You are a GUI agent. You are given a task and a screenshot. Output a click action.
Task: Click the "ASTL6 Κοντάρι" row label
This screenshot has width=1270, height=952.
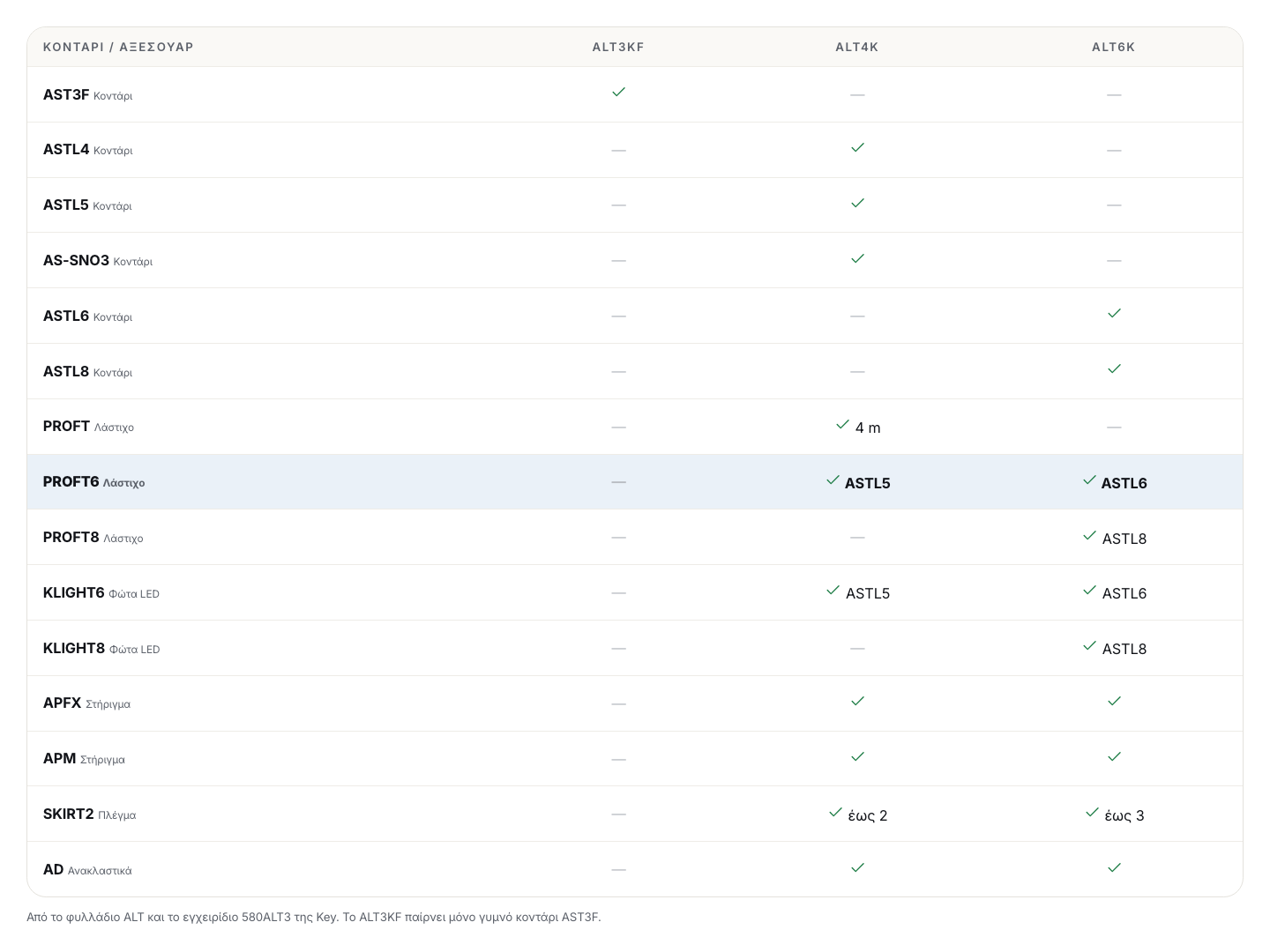point(88,316)
